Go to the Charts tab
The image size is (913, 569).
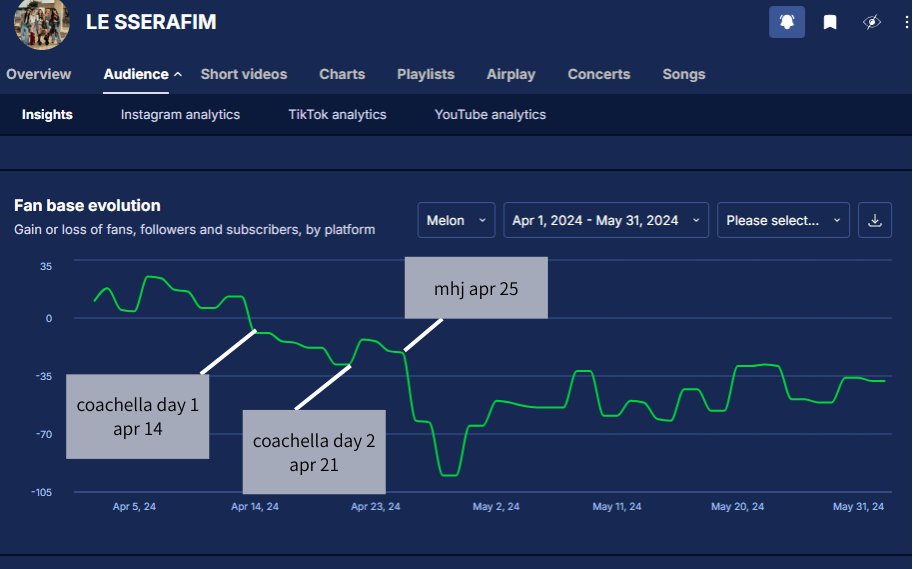pos(342,74)
